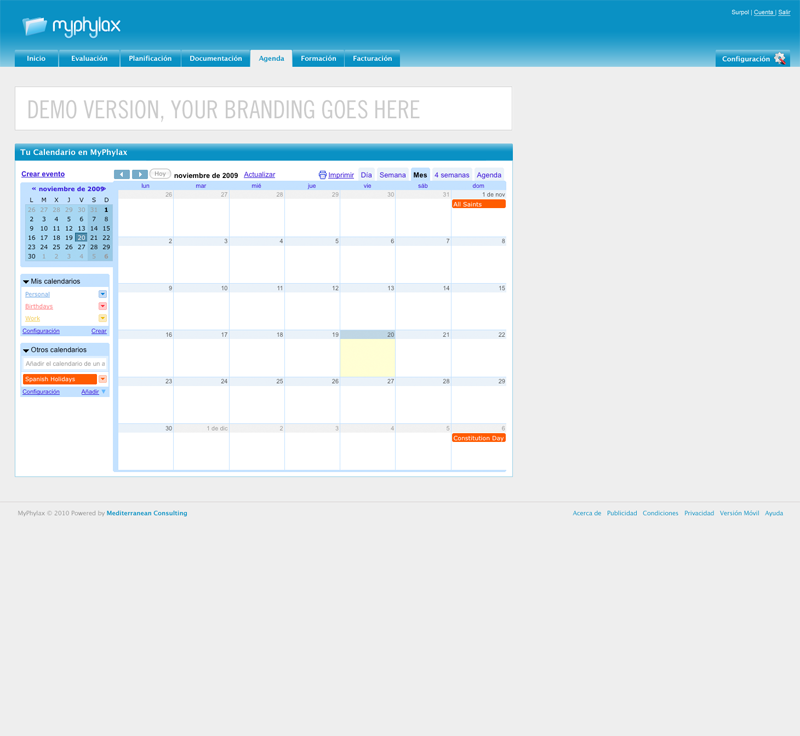This screenshot has width=800, height=736.
Task: Click the add calendar input field
Action: click(65, 364)
